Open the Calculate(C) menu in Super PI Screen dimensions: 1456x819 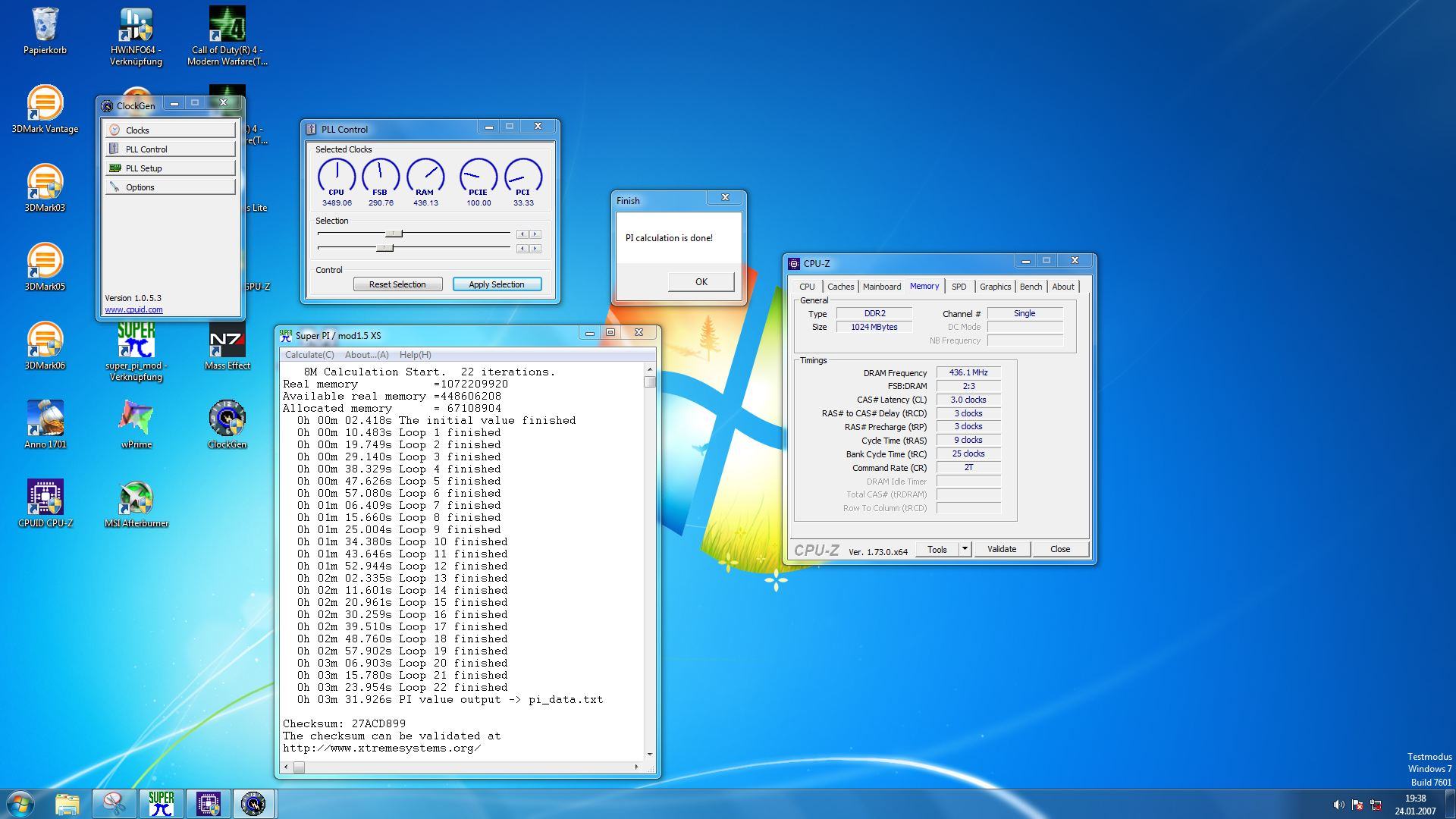point(309,355)
